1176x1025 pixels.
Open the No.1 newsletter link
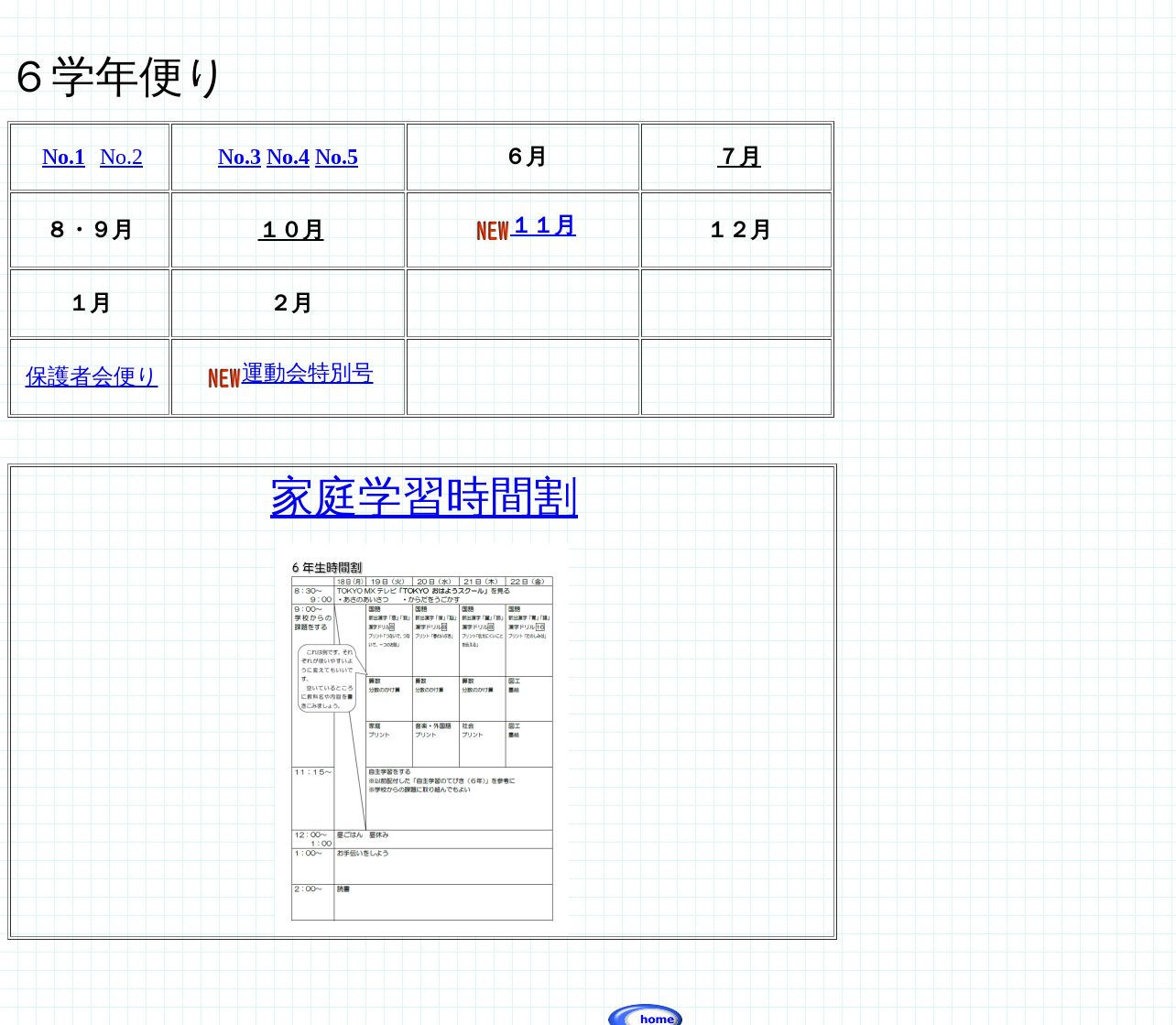click(x=63, y=157)
